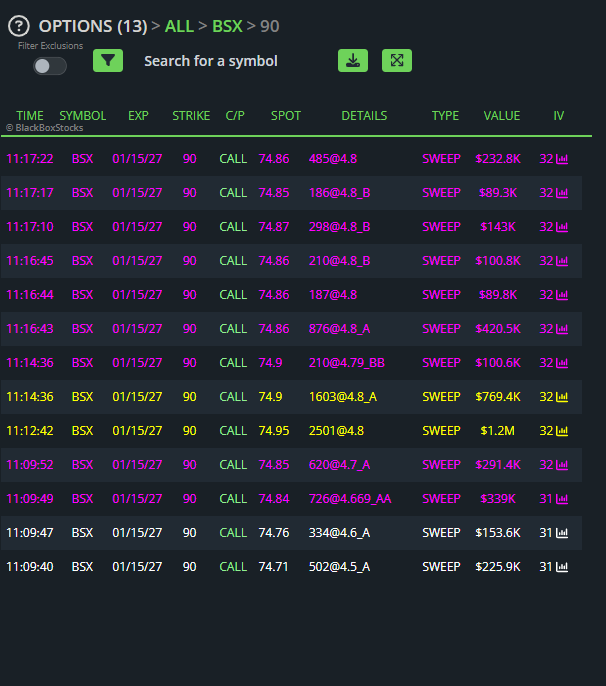This screenshot has height=686, width=606.
Task: Sort by the EXP column header
Action: [x=138, y=116]
